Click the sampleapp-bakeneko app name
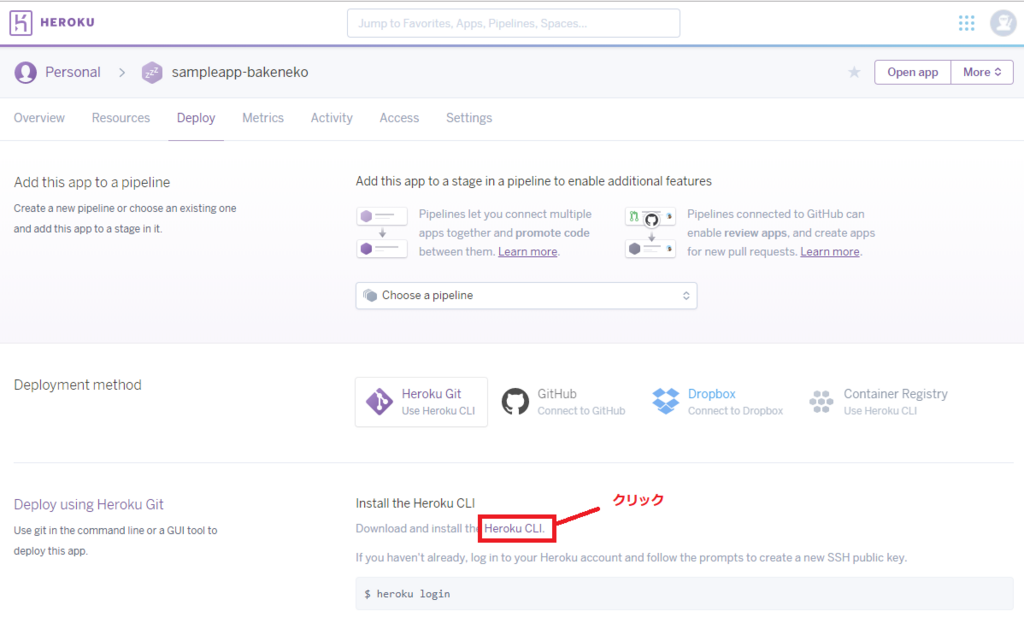The width and height of the screenshot is (1024, 623). tap(240, 72)
